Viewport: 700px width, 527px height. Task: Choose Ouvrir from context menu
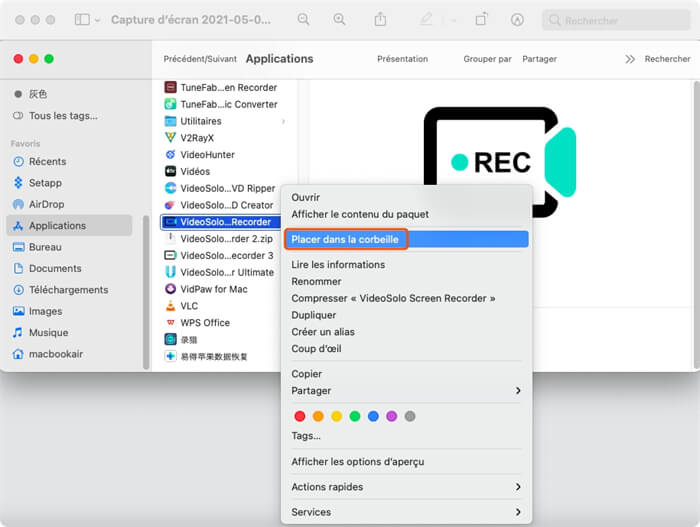click(x=406, y=197)
